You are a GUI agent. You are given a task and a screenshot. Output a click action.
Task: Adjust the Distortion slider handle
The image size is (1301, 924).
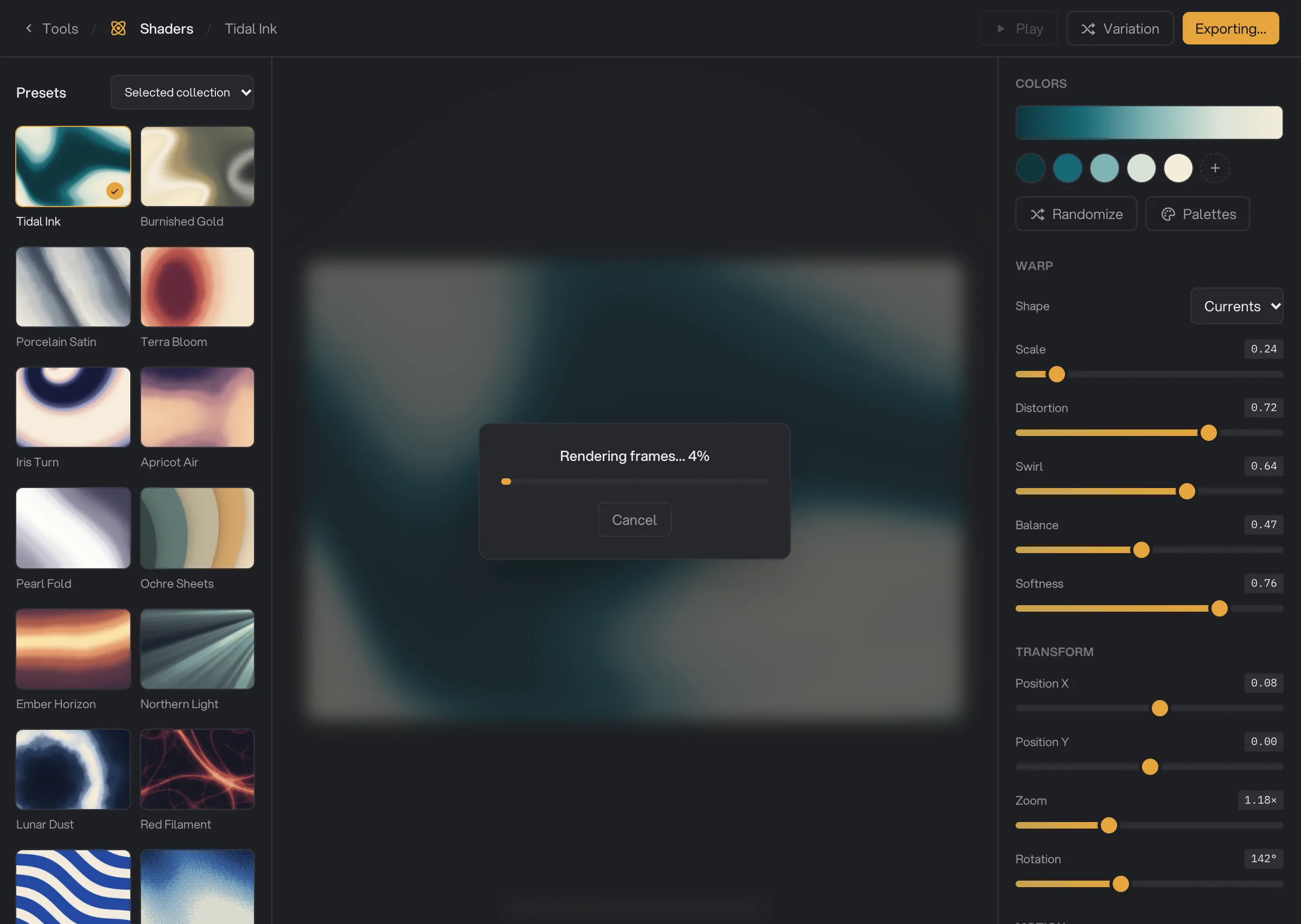(1208, 432)
